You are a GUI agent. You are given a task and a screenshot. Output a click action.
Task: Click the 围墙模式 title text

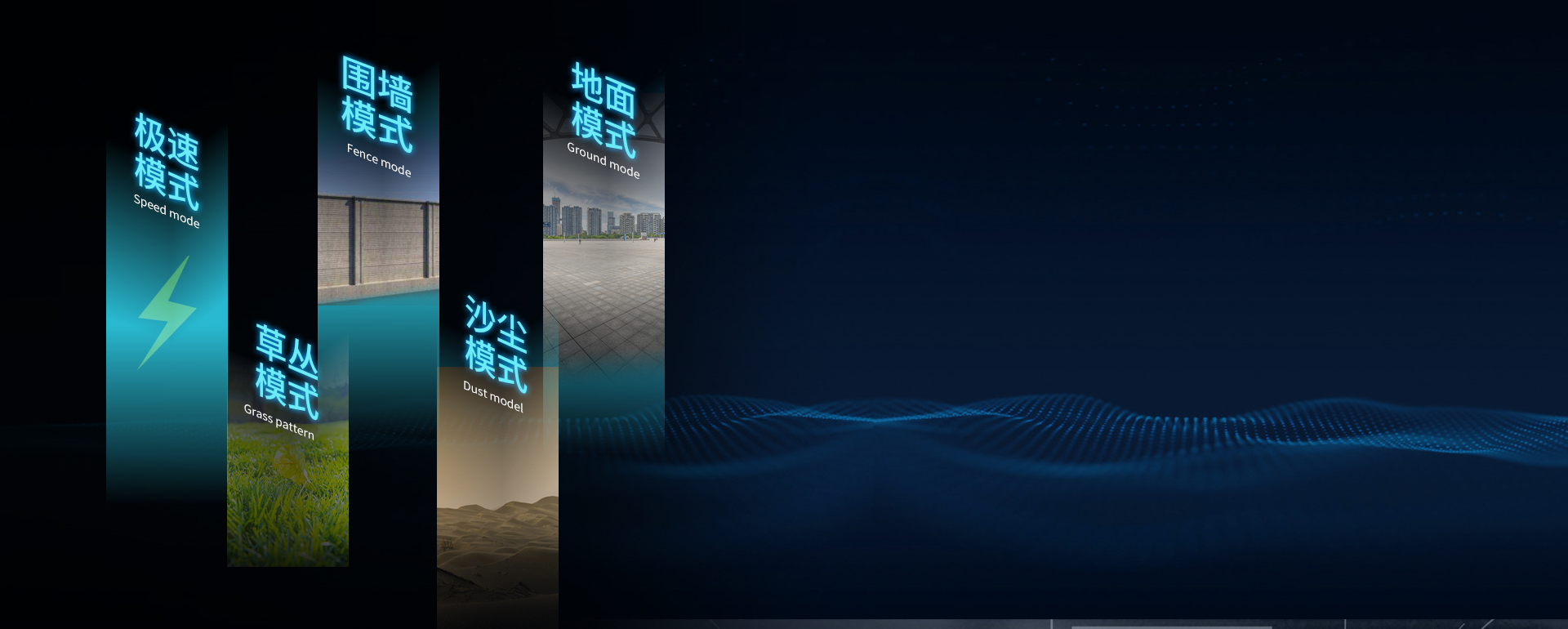[377, 105]
